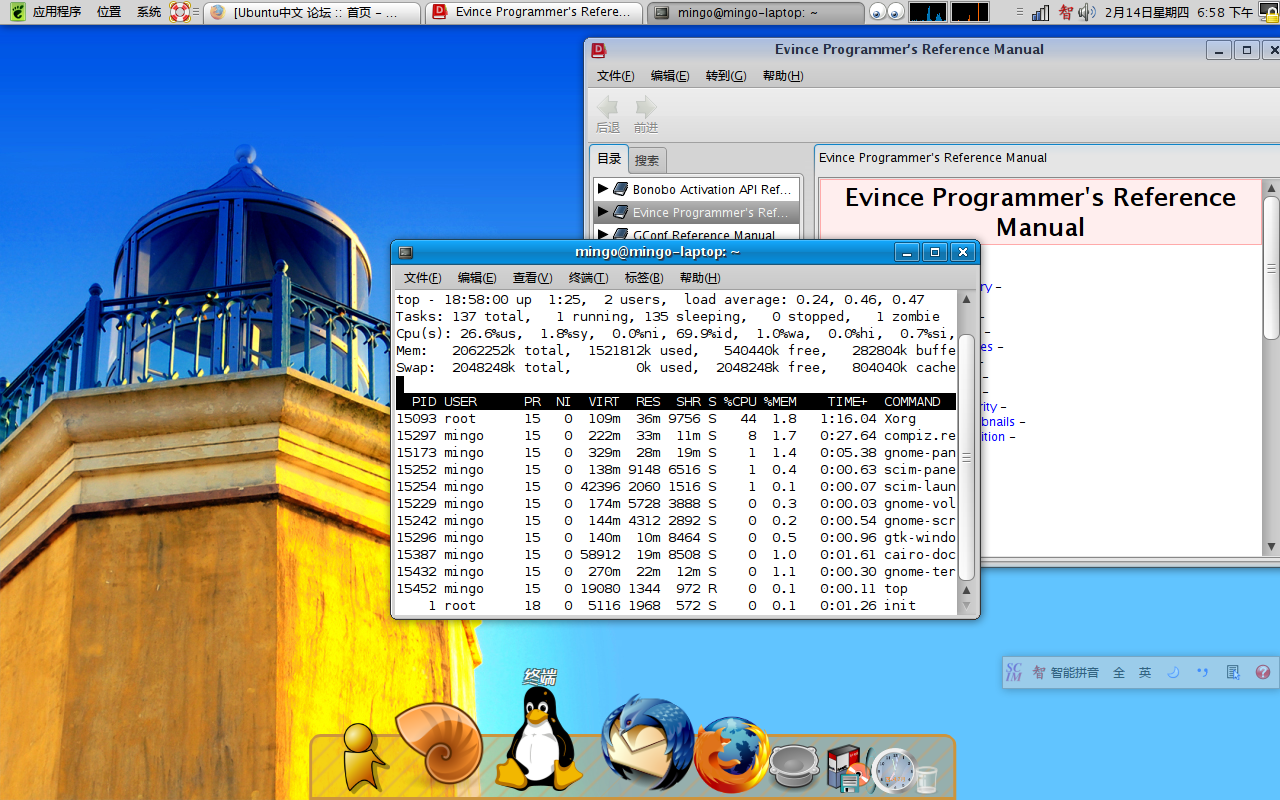Open the software package disk dock icon

tap(847, 768)
